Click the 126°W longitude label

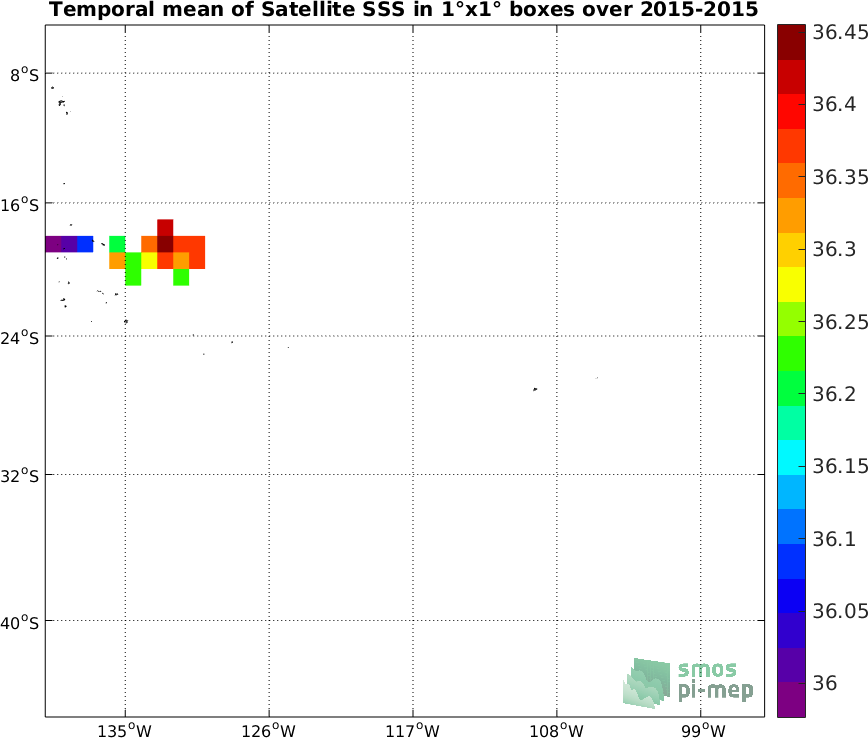(268, 730)
